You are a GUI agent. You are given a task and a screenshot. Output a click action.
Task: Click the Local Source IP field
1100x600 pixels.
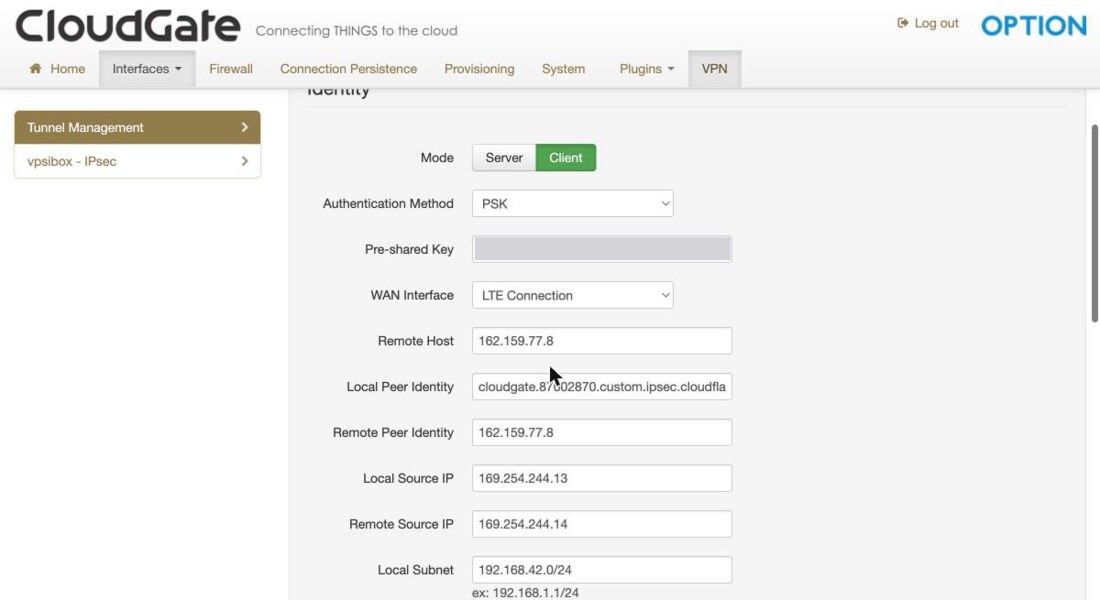[602, 479]
